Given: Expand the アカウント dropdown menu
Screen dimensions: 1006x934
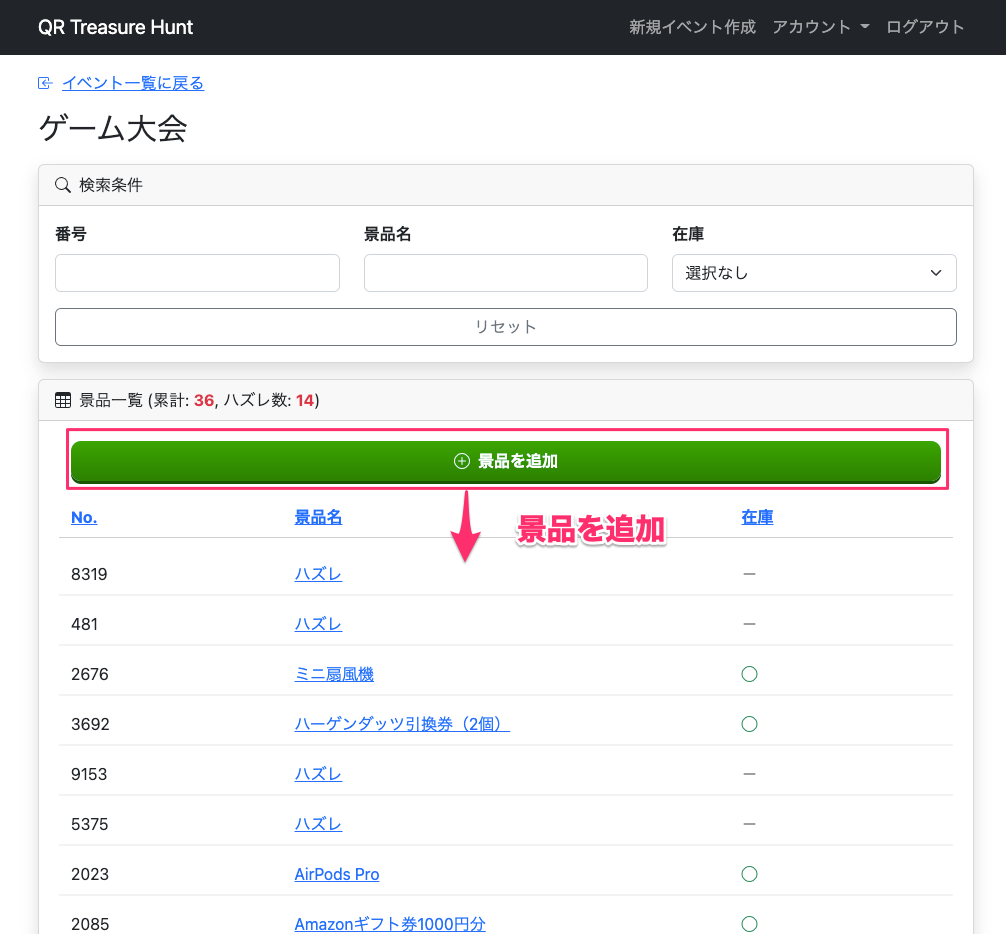Looking at the screenshot, I should (820, 27).
